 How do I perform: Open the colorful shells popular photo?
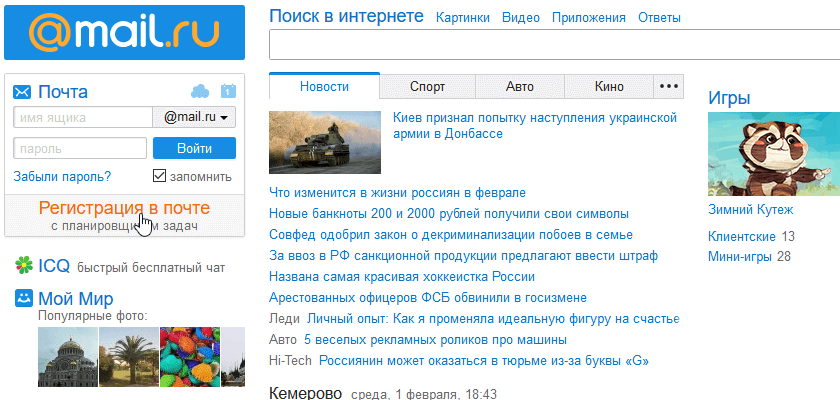click(190, 357)
